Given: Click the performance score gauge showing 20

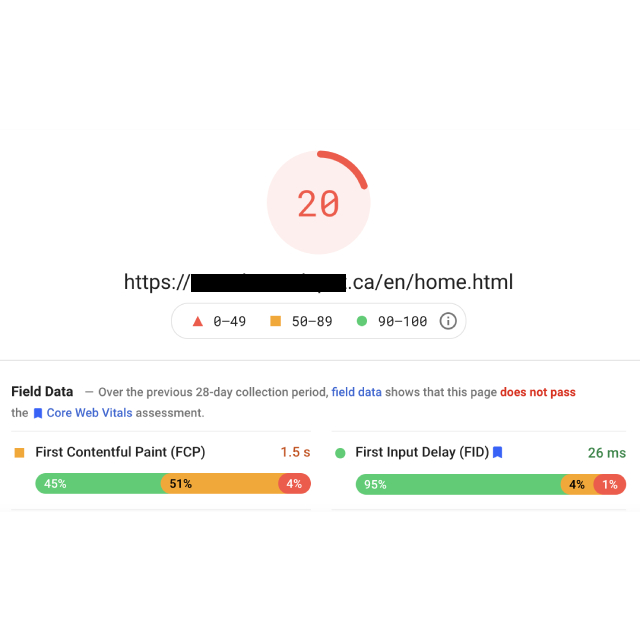Looking at the screenshot, I should coord(318,203).
